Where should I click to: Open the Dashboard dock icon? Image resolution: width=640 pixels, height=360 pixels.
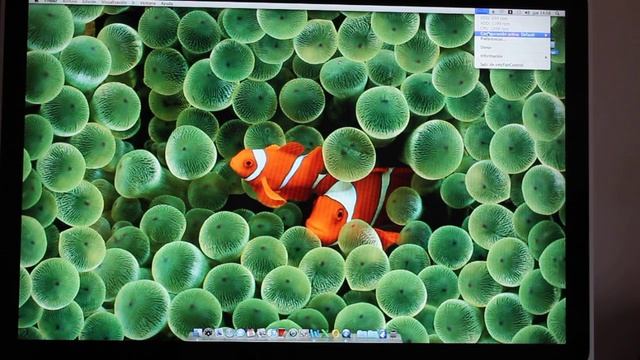pos(208,333)
